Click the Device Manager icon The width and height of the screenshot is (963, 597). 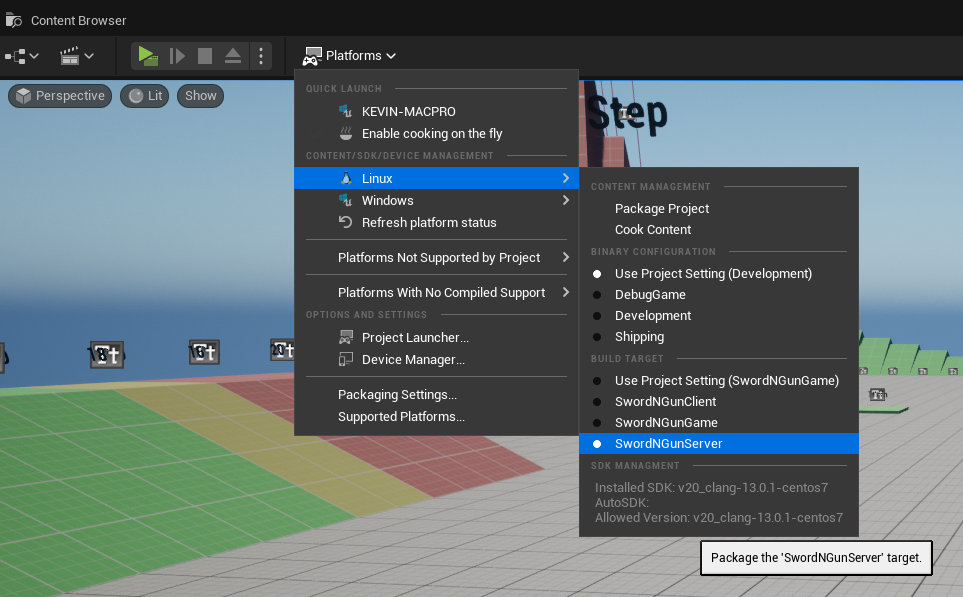click(346, 359)
